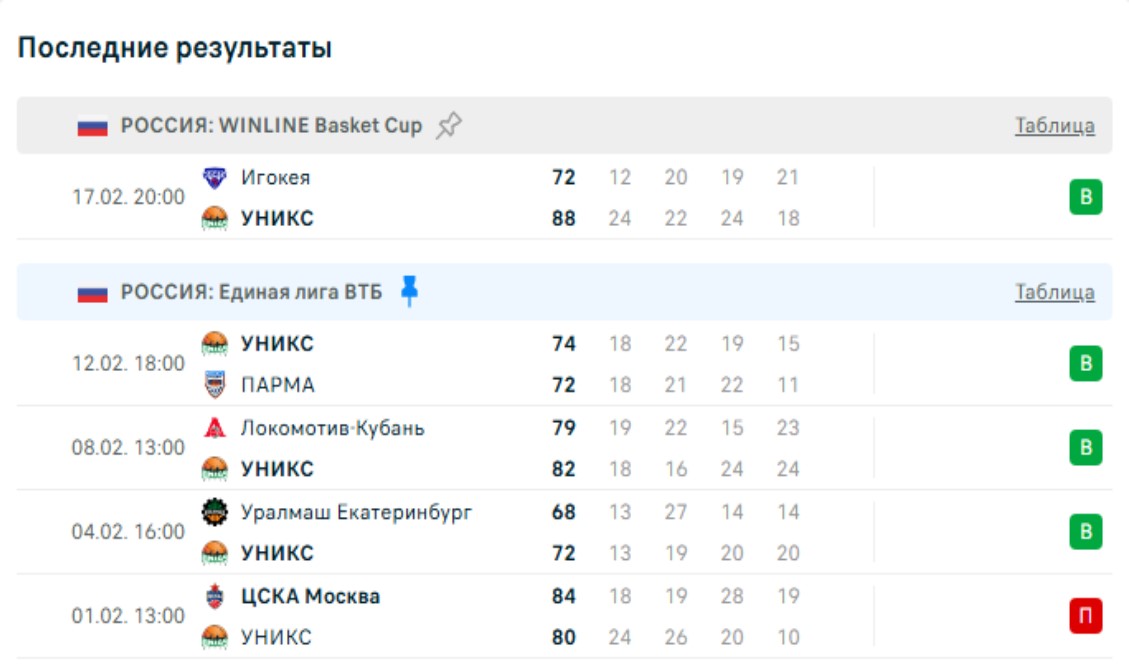Open Таблица link for WINLINE Basket Cup
The image size is (1129, 666).
(x=1054, y=126)
